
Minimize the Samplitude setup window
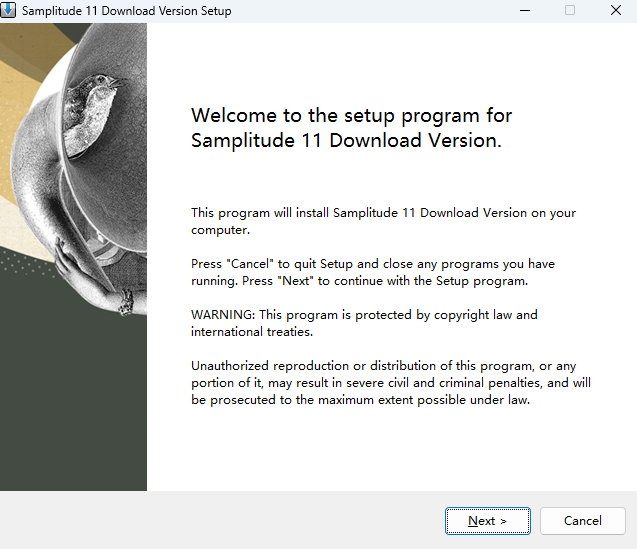tap(525, 10)
